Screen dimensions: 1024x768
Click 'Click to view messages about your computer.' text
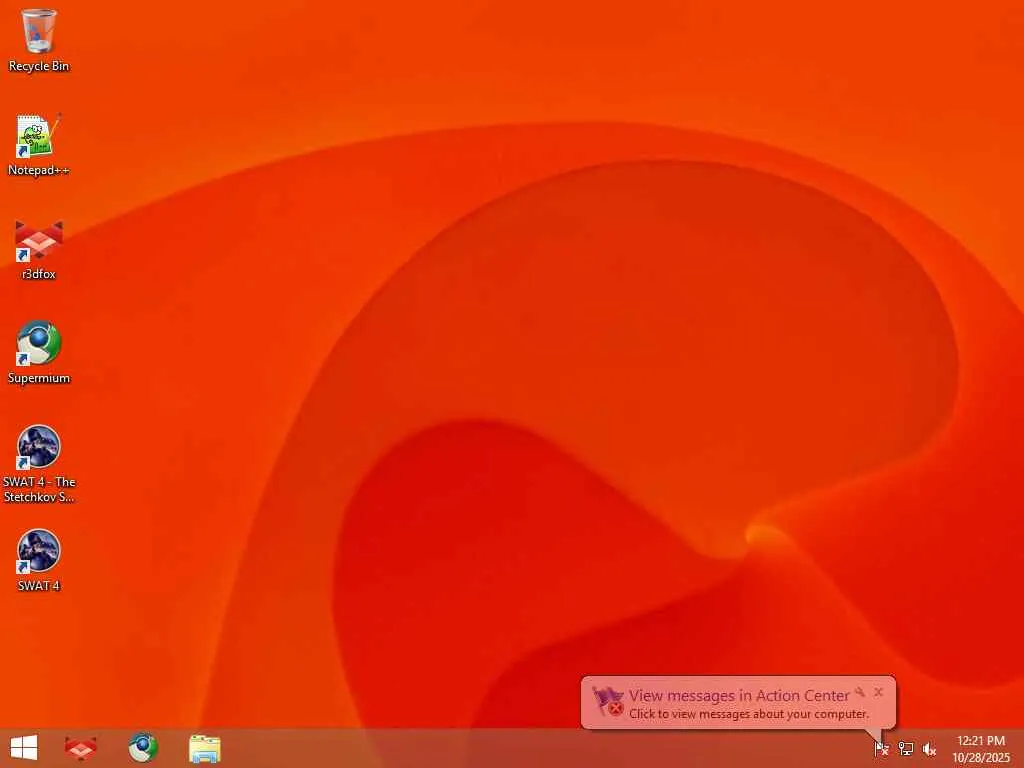tap(749, 714)
